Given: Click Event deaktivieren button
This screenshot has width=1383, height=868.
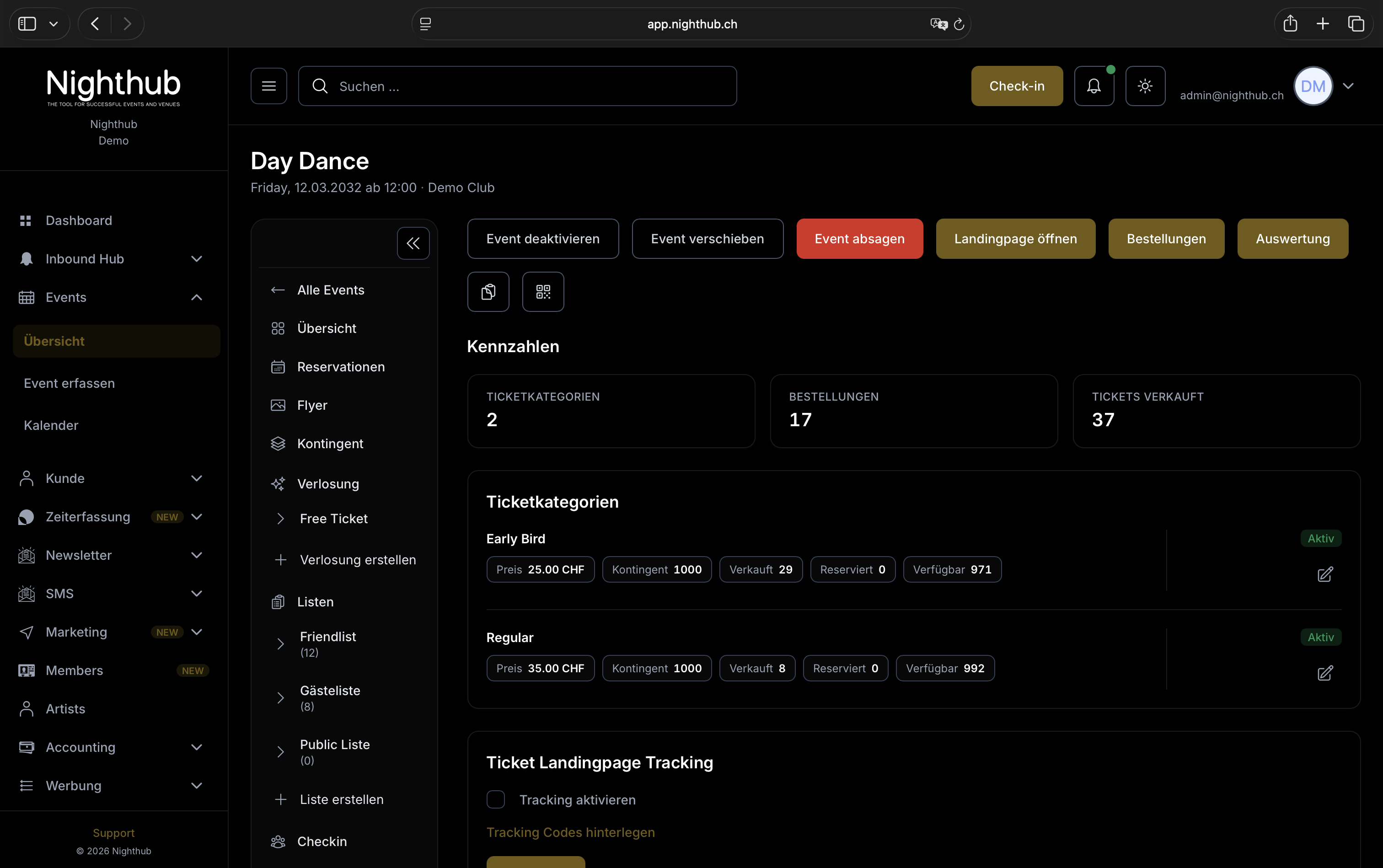Looking at the screenshot, I should click(542, 239).
